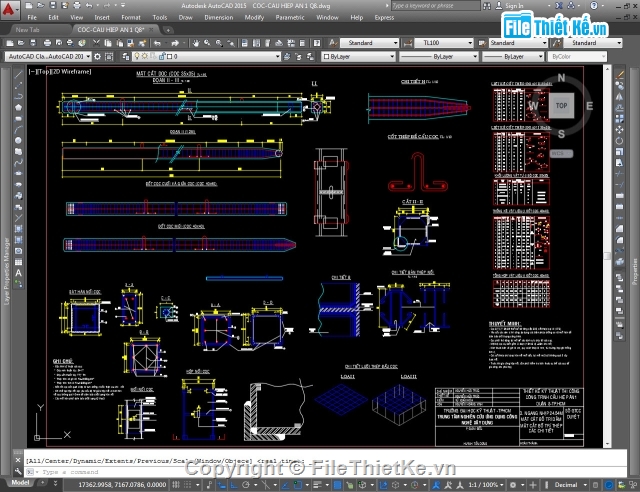Image resolution: width=640 pixels, height=492 pixels.
Task: Open the Text Style Standard dropdown
Action: 369,43
